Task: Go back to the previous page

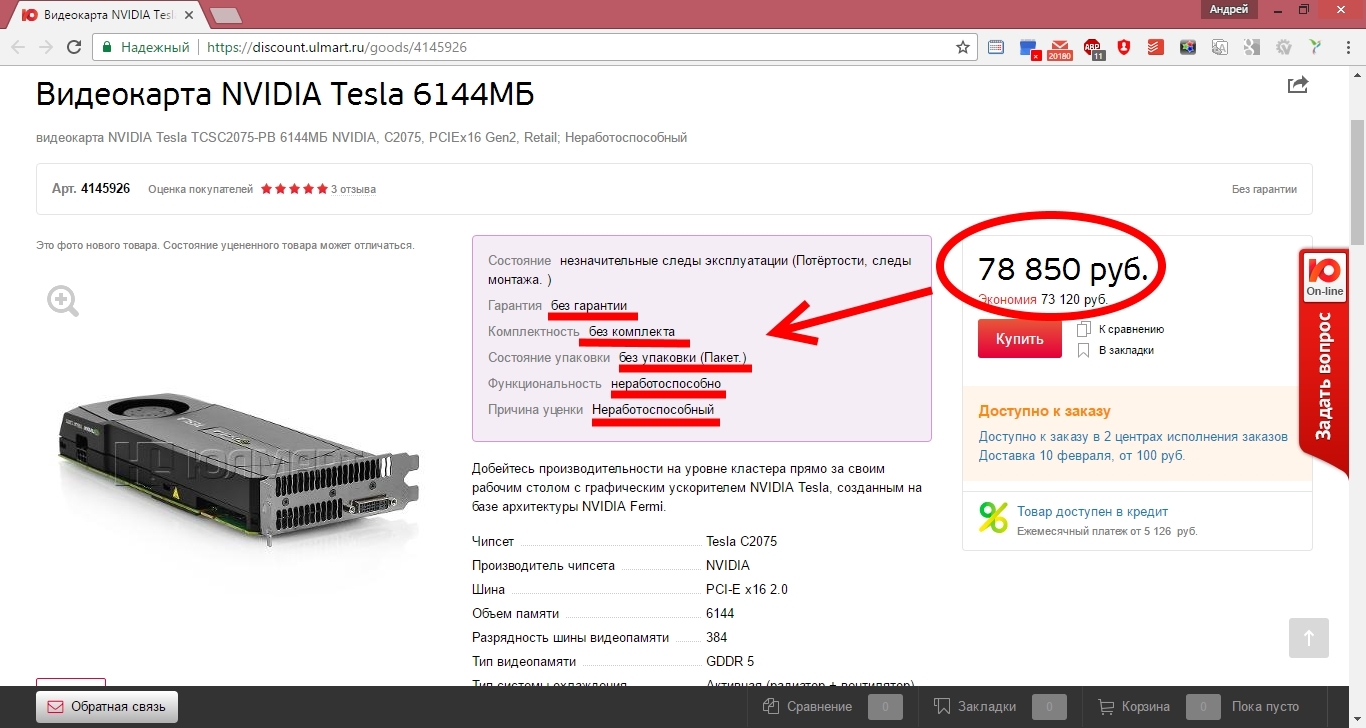Action: [x=18, y=47]
